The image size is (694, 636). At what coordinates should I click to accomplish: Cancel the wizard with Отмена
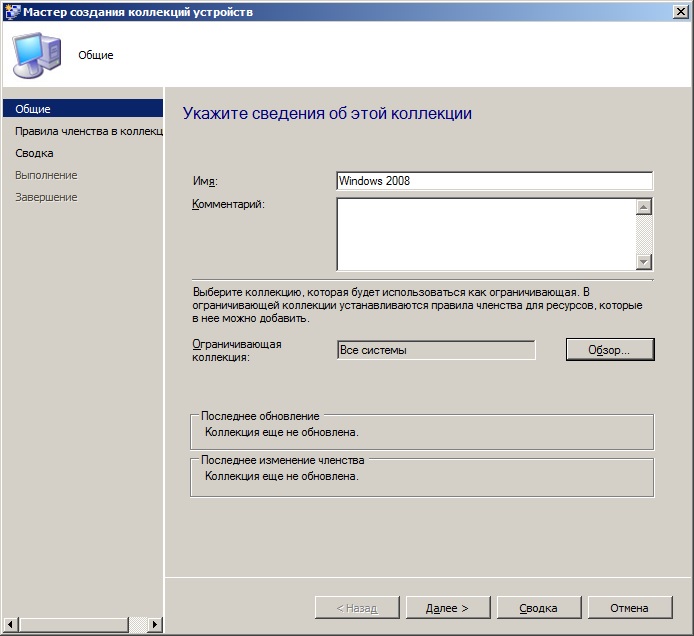click(630, 608)
